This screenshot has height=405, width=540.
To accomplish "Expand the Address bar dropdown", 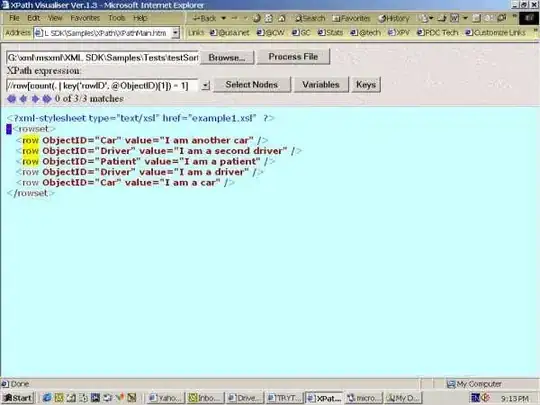I will 176,33.
